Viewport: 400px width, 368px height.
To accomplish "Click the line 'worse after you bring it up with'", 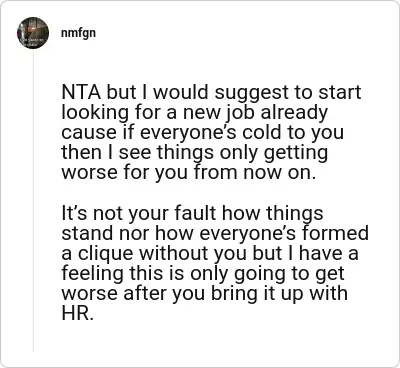I will click(205, 293).
